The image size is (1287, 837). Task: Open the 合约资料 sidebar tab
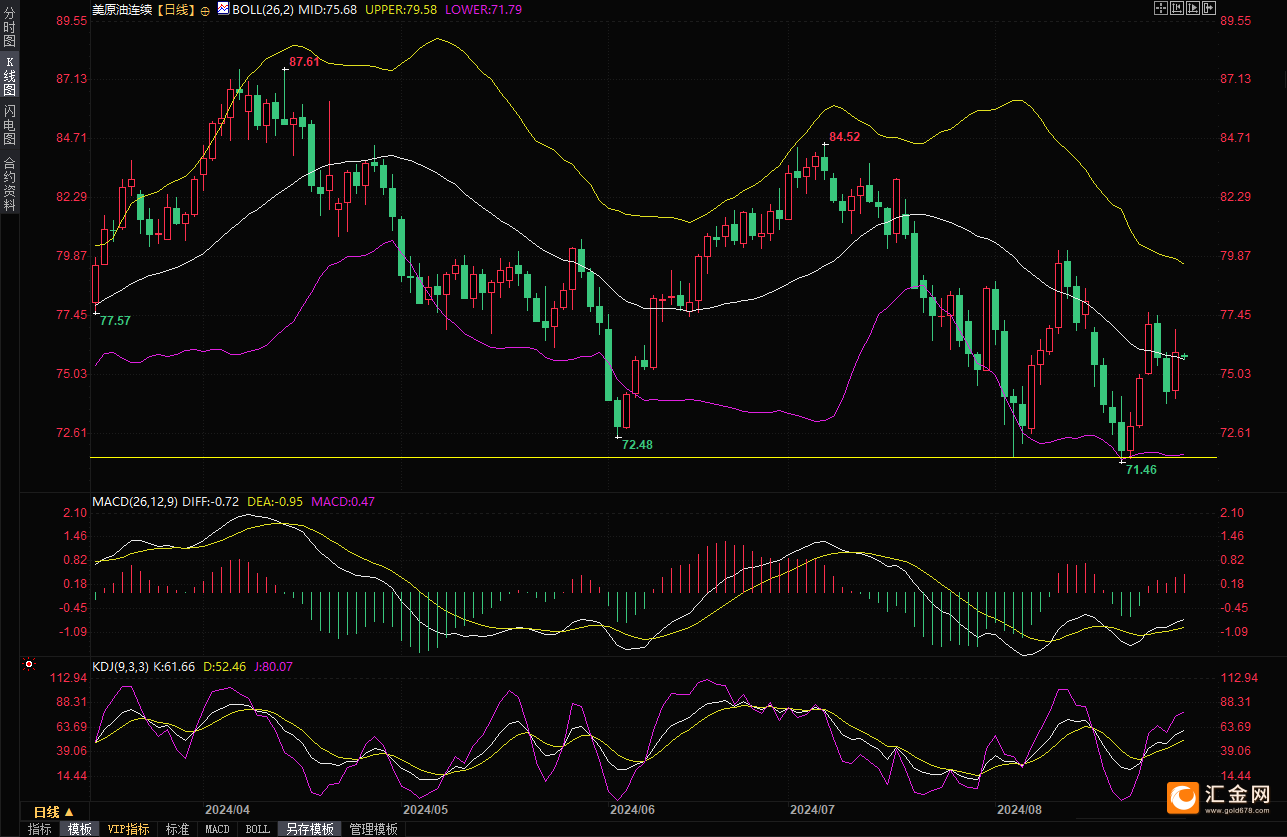point(9,183)
